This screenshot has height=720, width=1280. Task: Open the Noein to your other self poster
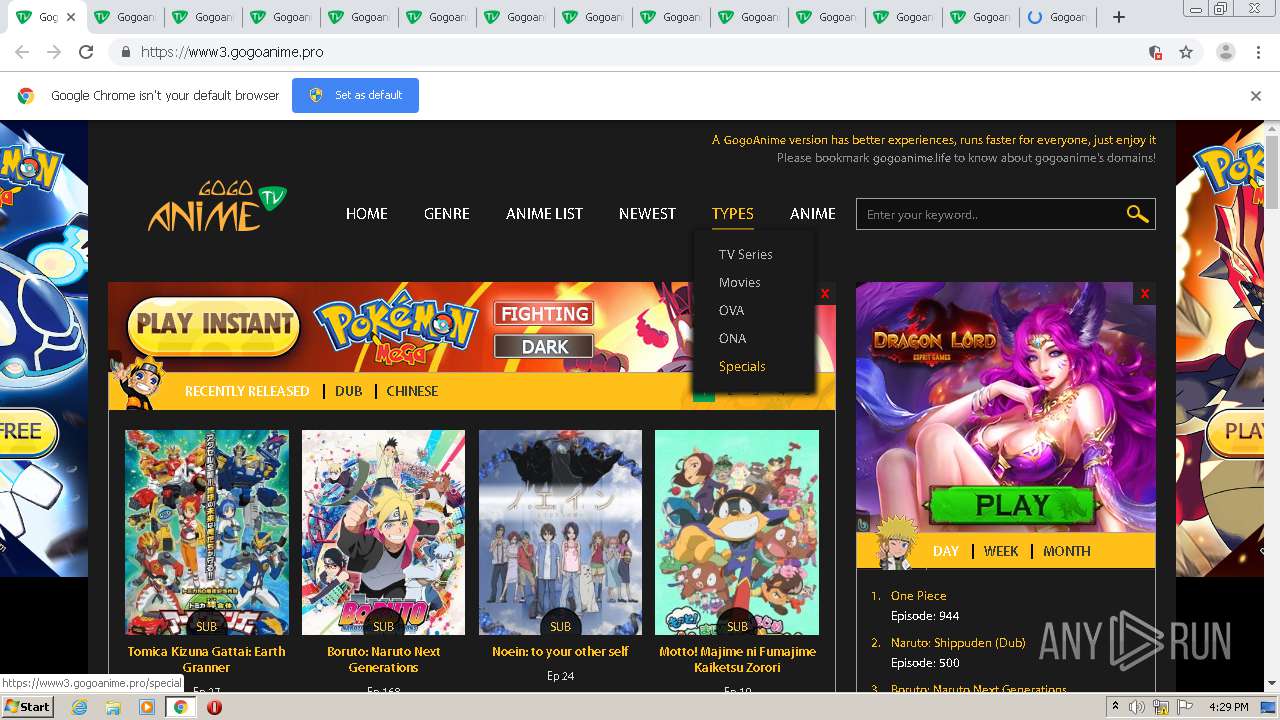point(560,532)
